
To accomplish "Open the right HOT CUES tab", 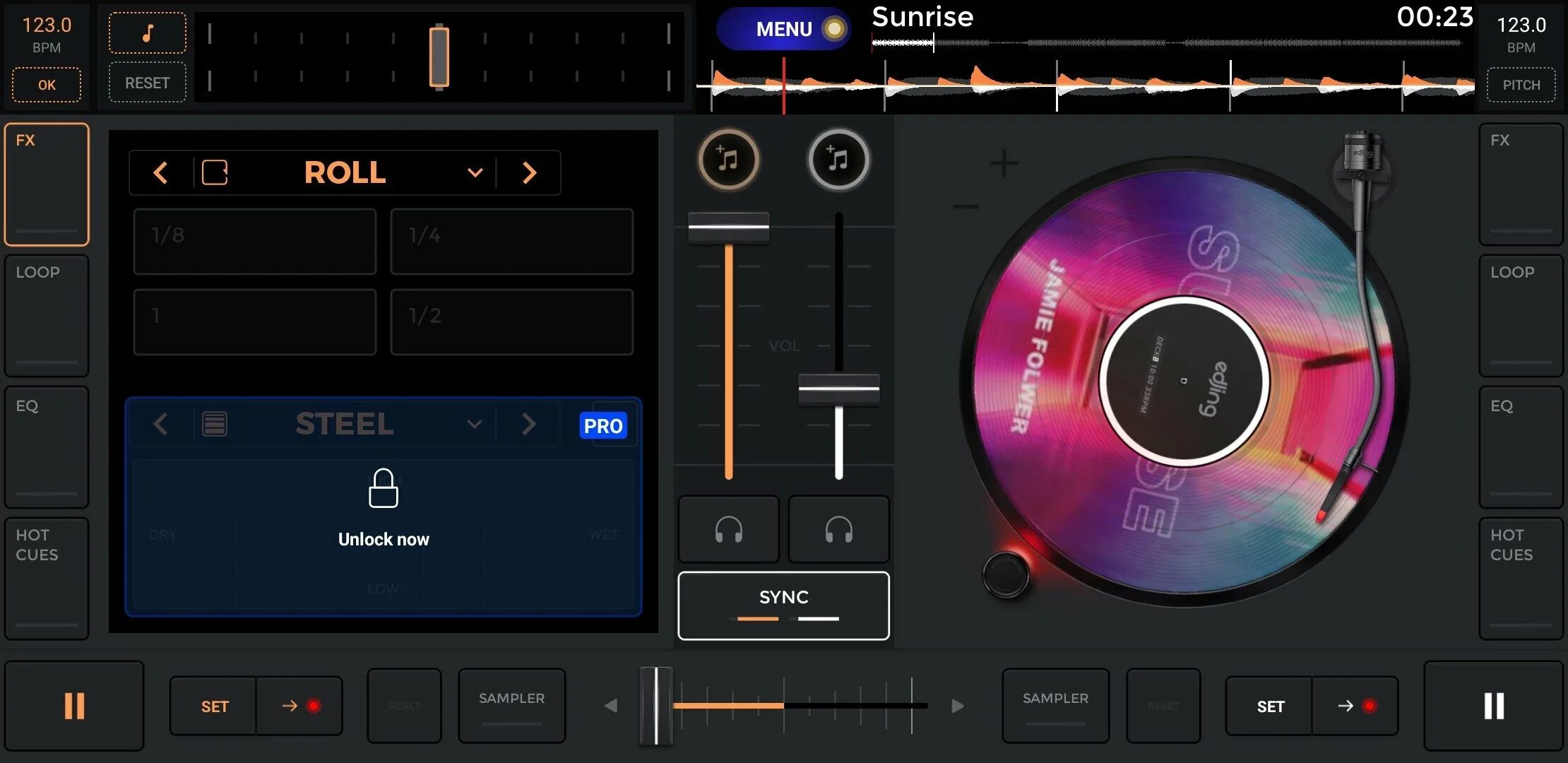I will click(1521, 579).
